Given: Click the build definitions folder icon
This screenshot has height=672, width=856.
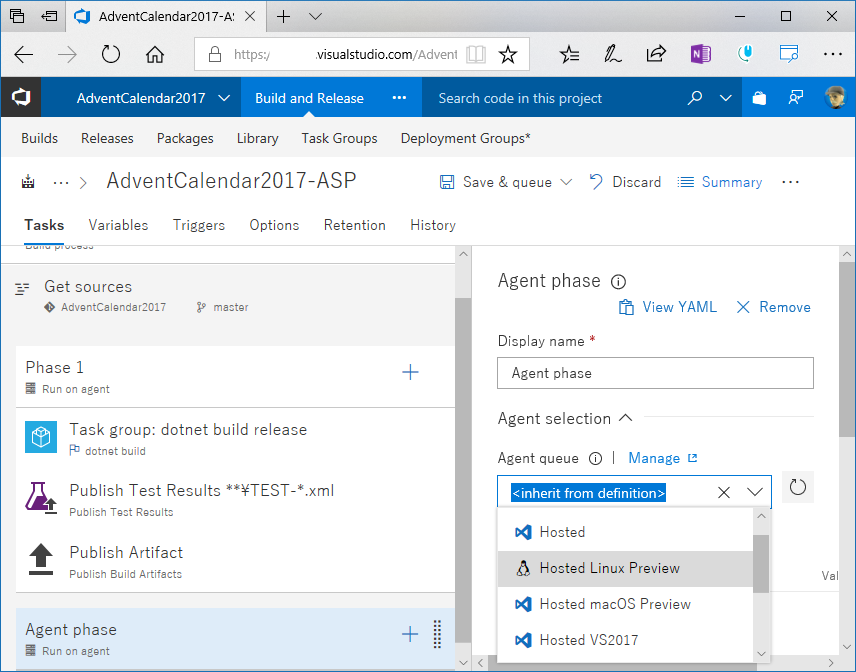Looking at the screenshot, I should (28, 182).
